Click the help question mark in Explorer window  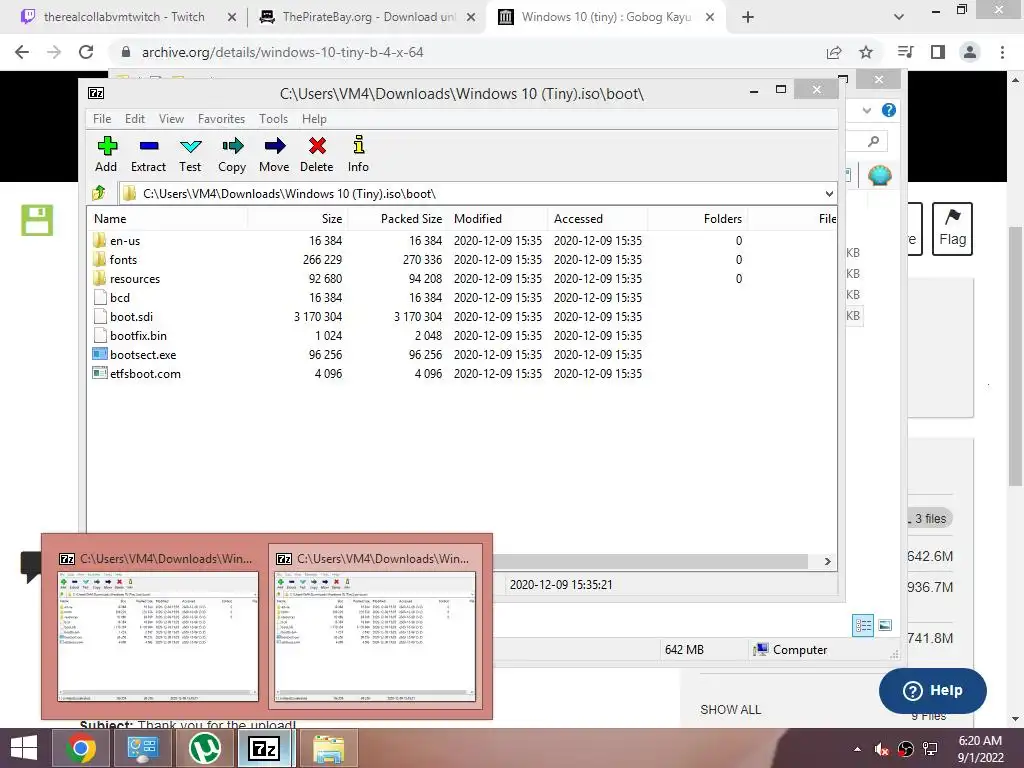(x=888, y=110)
